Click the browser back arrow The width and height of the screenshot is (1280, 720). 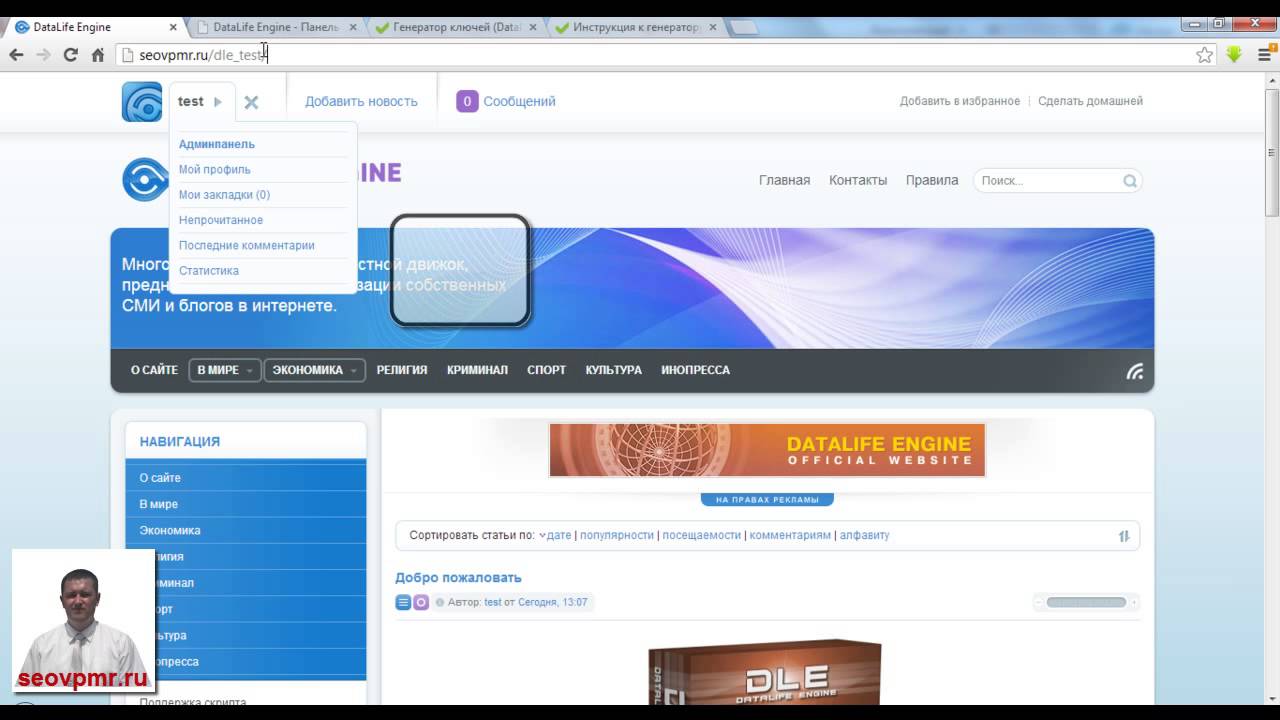tap(16, 55)
